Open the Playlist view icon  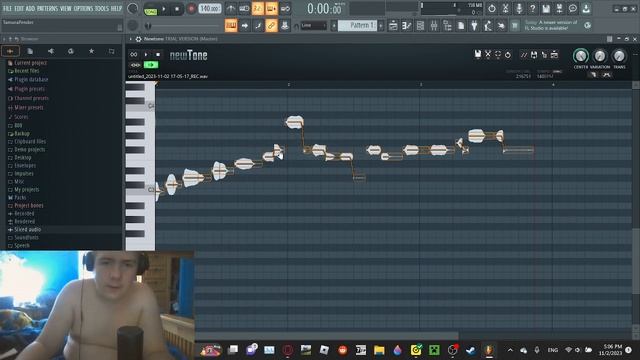pyautogui.click(x=393, y=26)
